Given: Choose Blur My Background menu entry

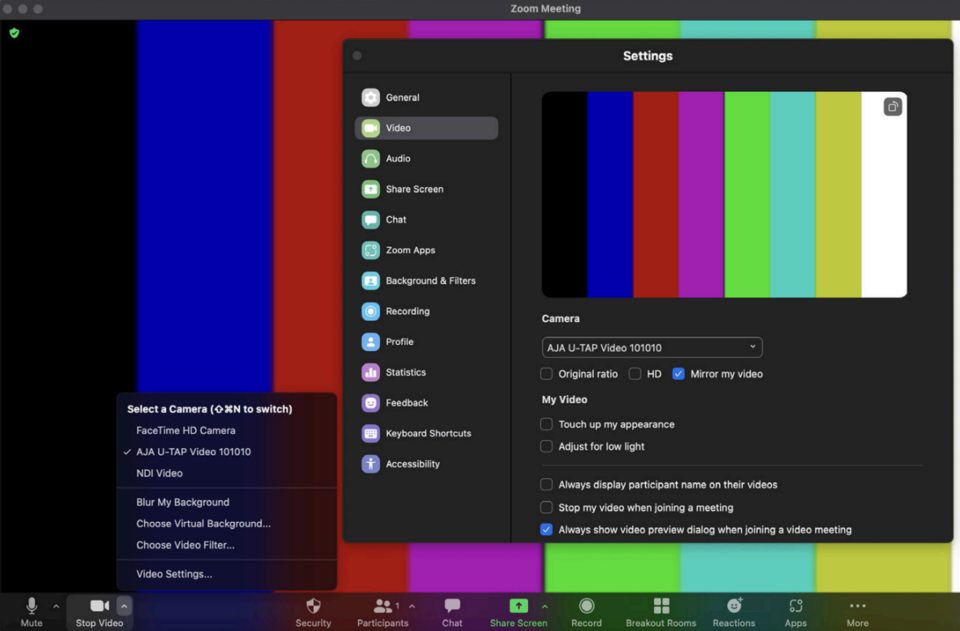Looking at the screenshot, I should 183,502.
